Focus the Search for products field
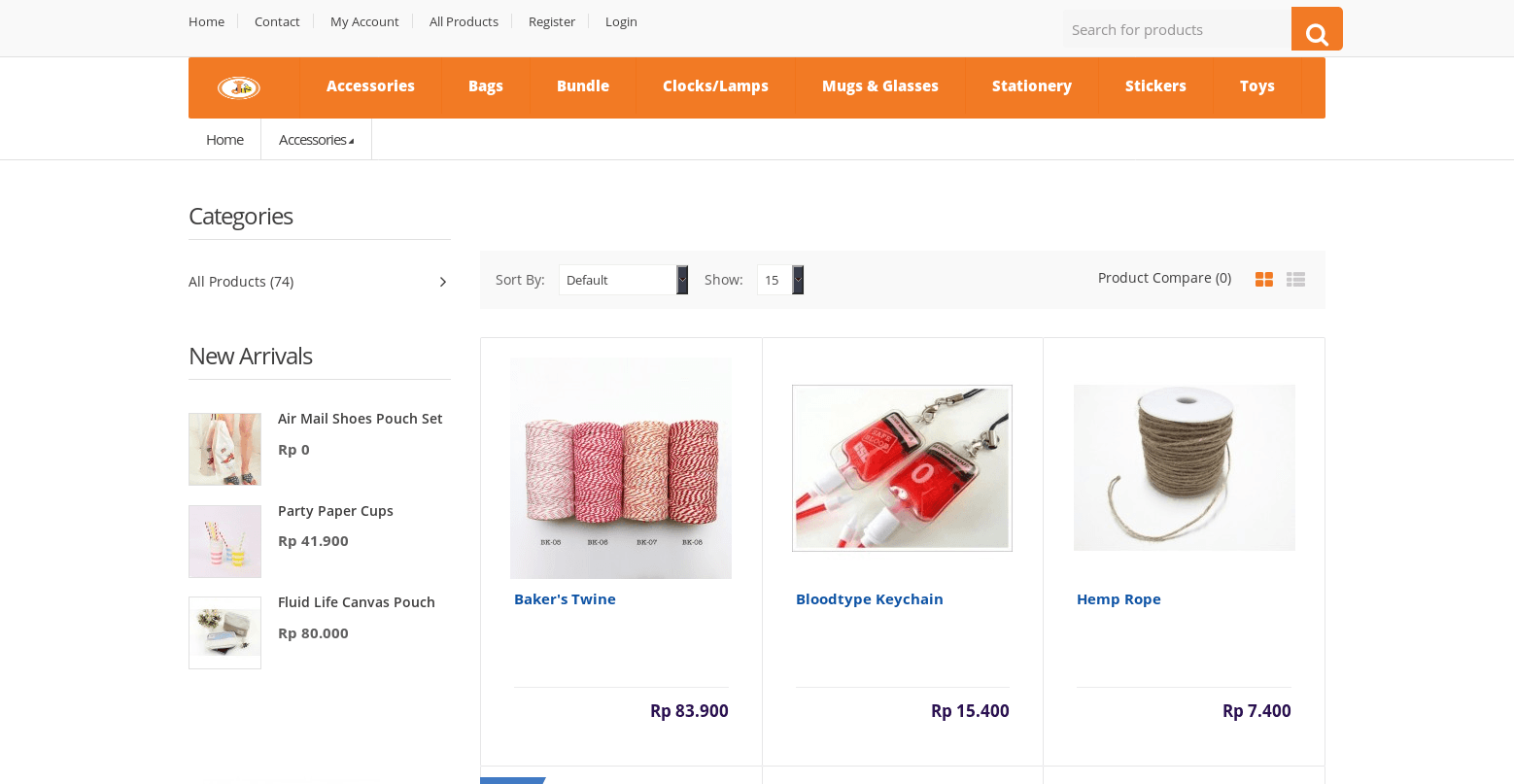1514x784 pixels. pyautogui.click(x=1177, y=29)
